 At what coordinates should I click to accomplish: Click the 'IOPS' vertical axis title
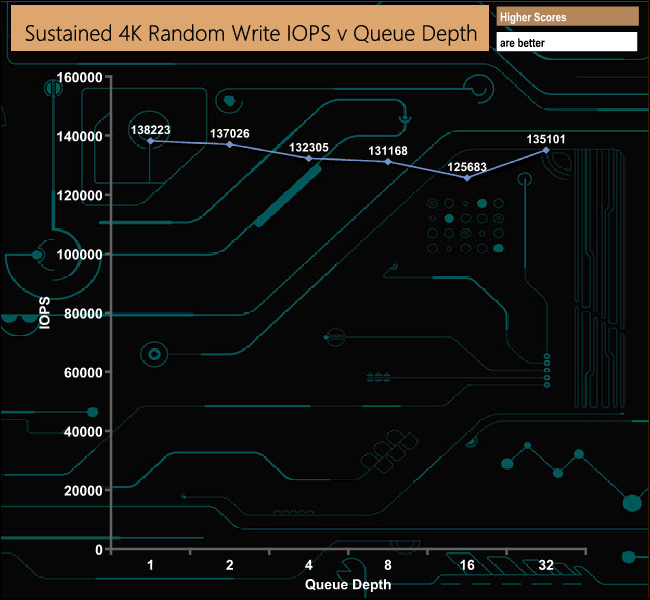[44, 313]
